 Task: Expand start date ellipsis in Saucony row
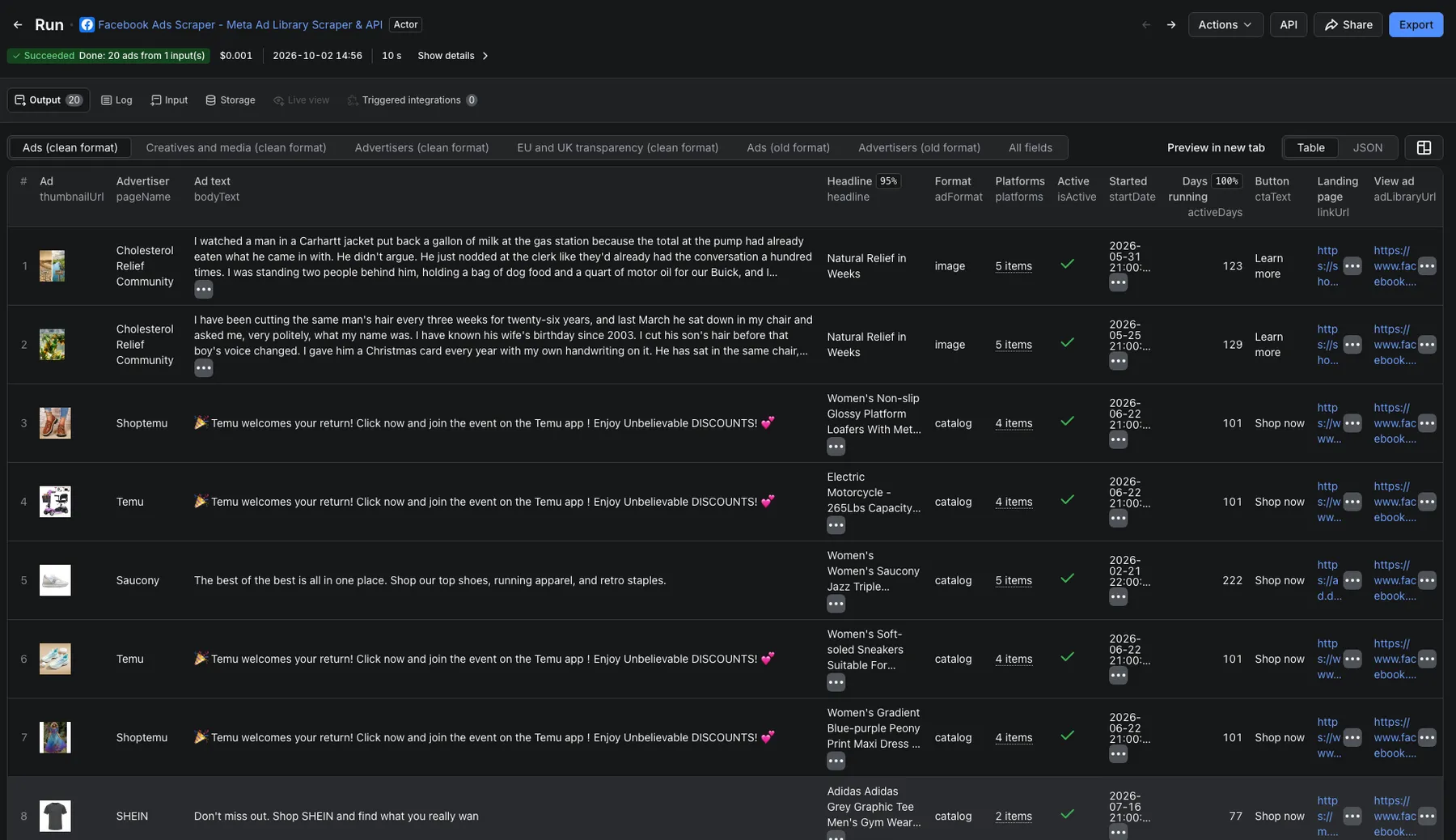[1118, 596]
